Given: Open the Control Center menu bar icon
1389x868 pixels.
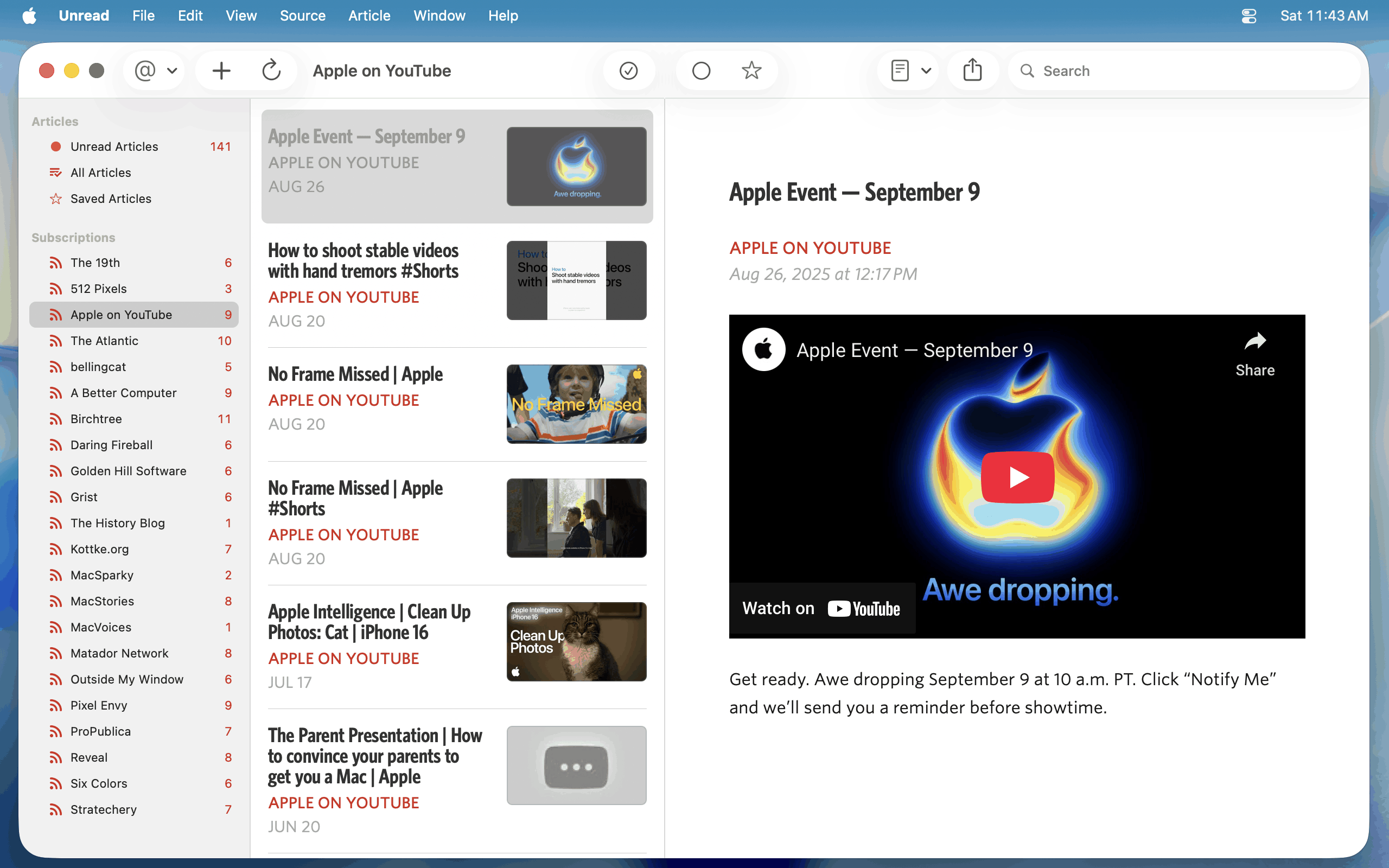Looking at the screenshot, I should click(1249, 16).
